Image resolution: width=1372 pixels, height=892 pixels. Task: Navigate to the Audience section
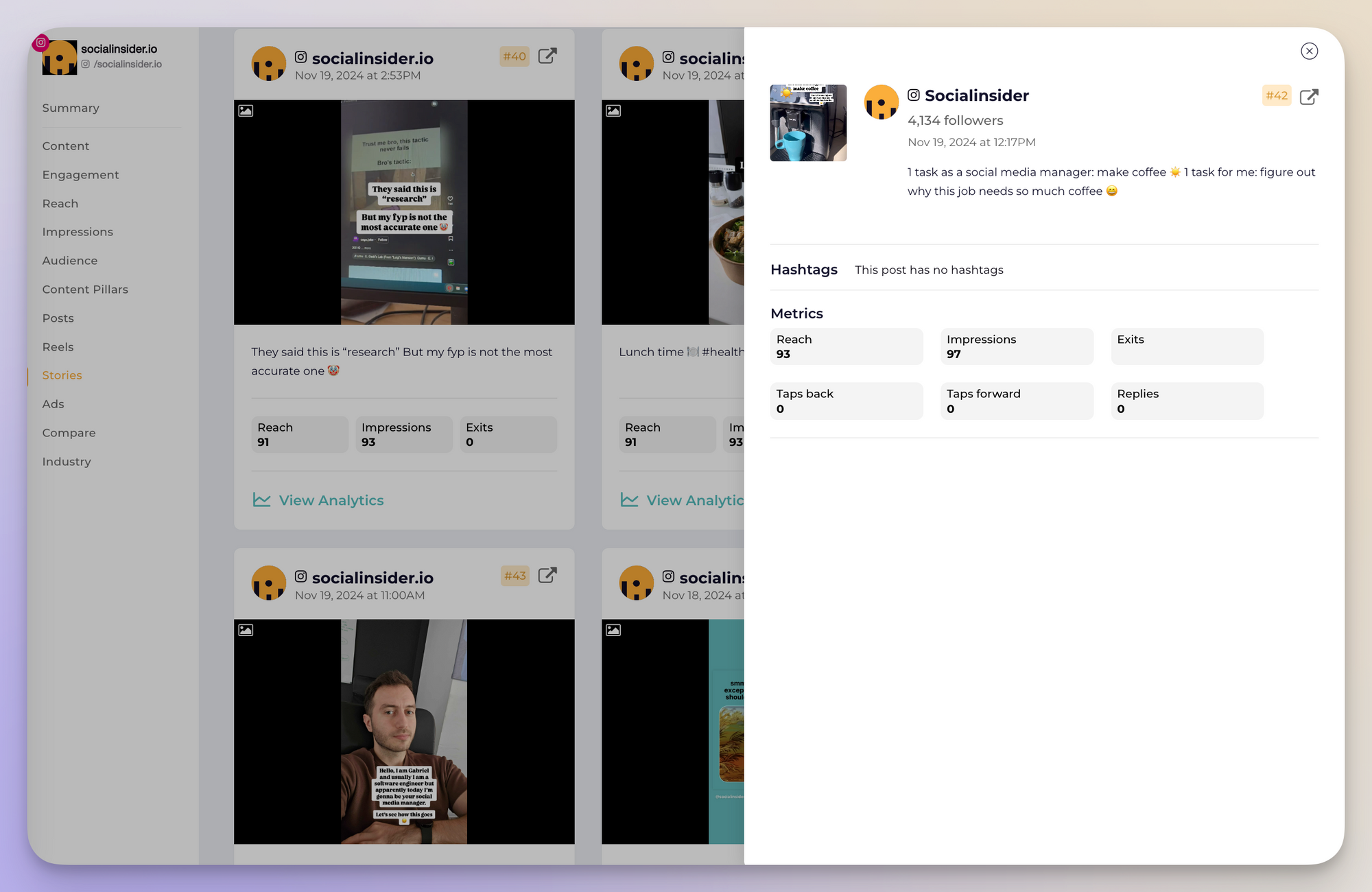tap(70, 260)
